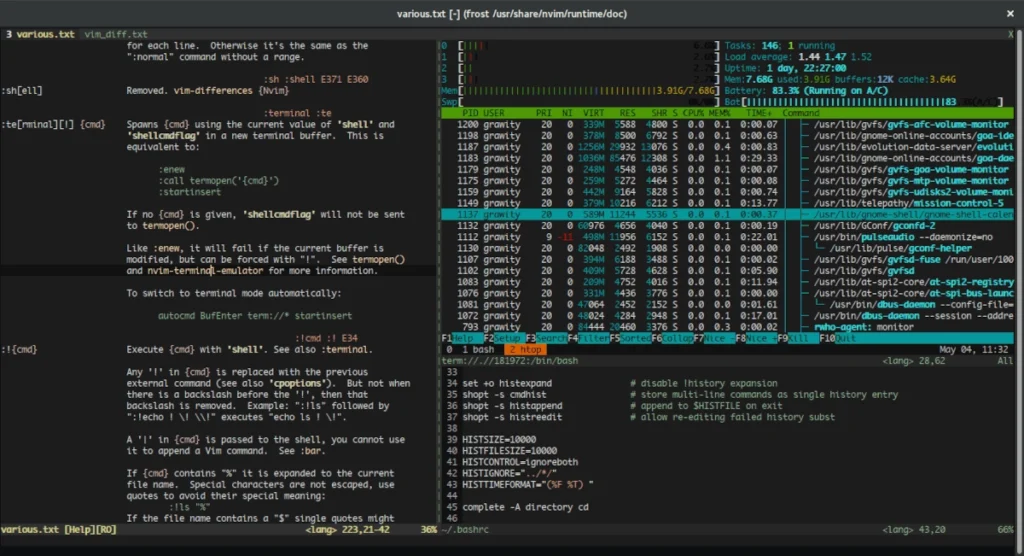Screen dimensions: 1024x556
Task: Sort htop by the USER column header
Action: (494, 113)
